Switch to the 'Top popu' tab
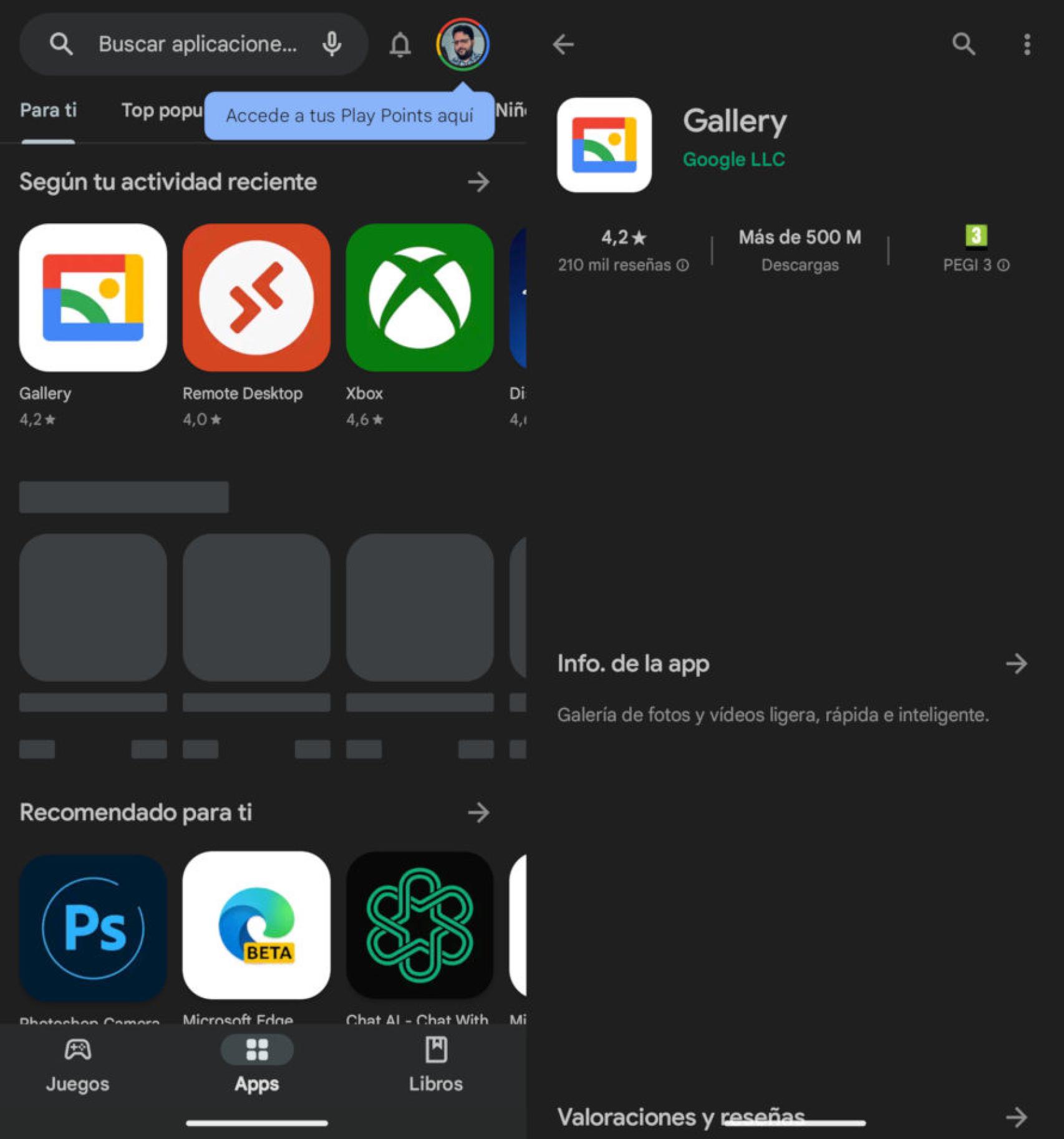Screen dimensions: 1064x1139 point(162,110)
